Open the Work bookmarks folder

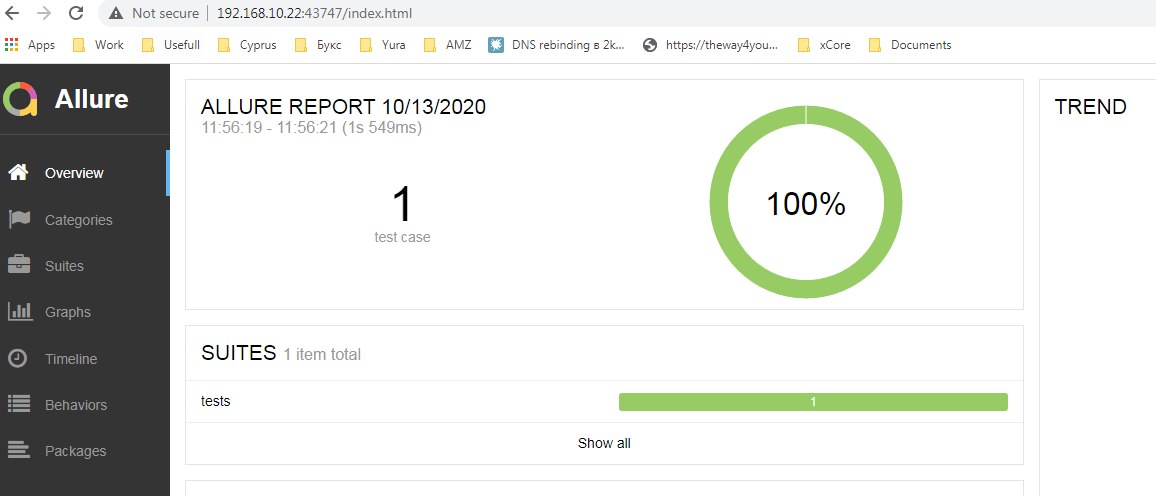coord(99,45)
